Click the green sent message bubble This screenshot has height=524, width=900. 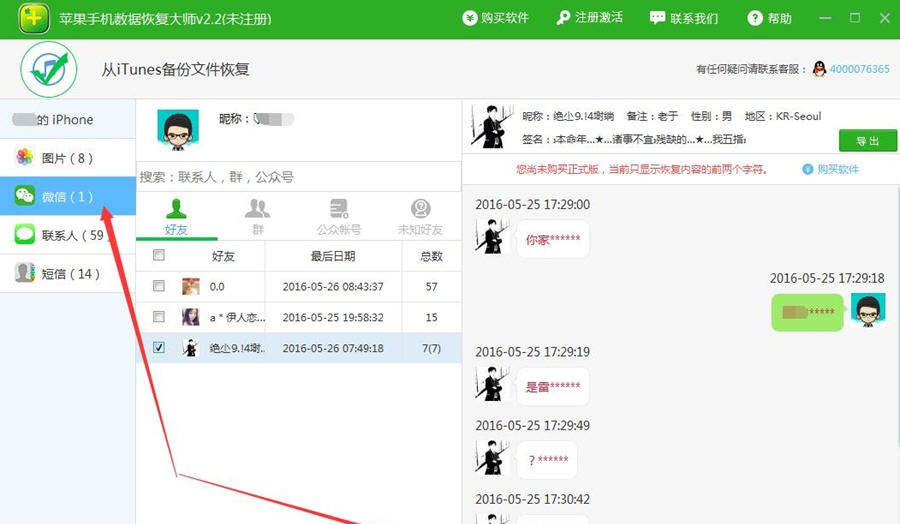(x=808, y=312)
